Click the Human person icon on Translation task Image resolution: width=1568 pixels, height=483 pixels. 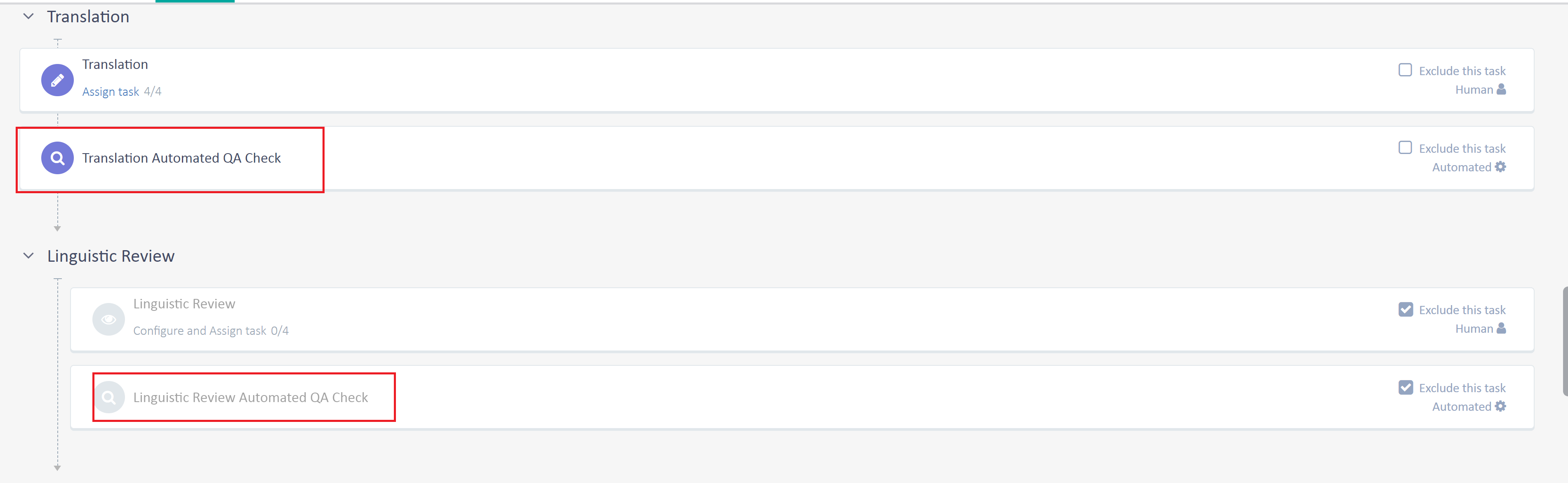coord(1501,90)
